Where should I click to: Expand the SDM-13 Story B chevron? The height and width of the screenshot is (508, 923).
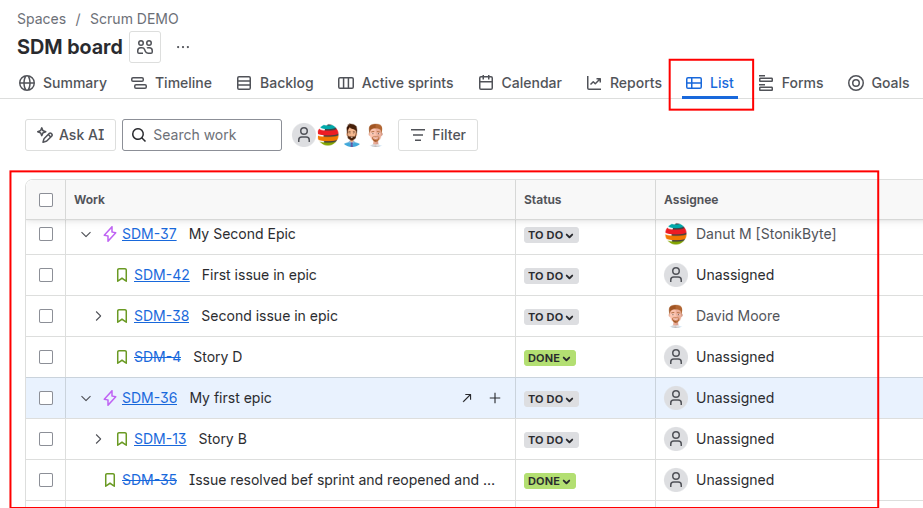pos(98,439)
